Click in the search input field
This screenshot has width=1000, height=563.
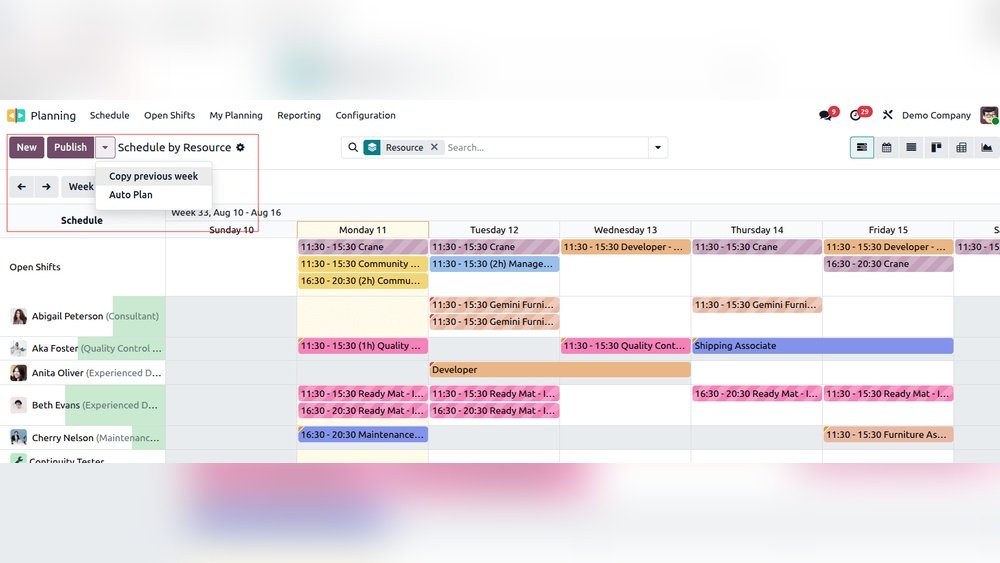coord(545,148)
